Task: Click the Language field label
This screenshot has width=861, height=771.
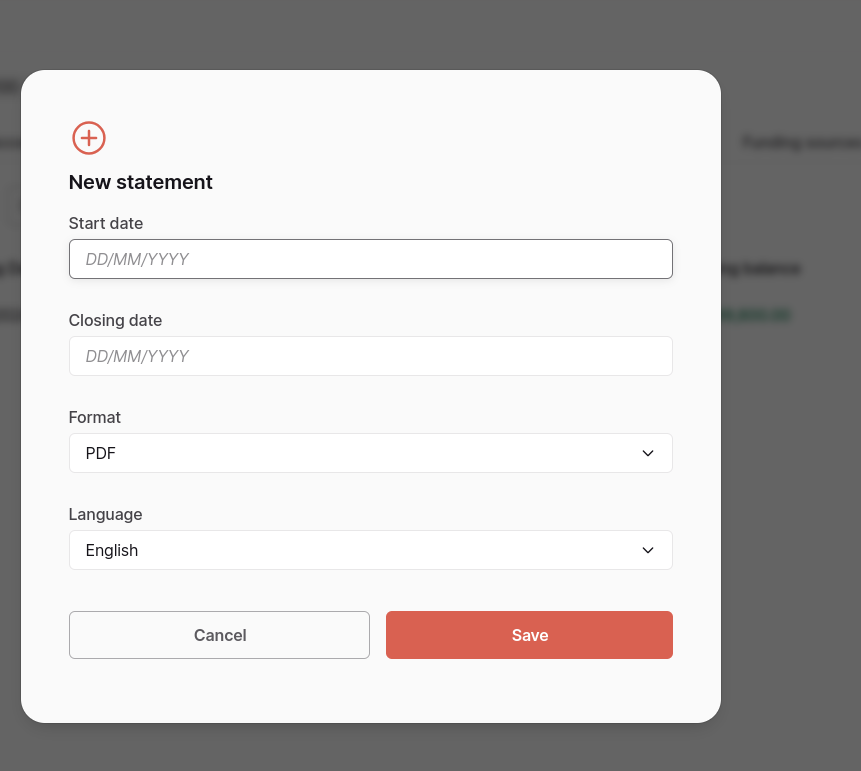Action: pyautogui.click(x=105, y=515)
